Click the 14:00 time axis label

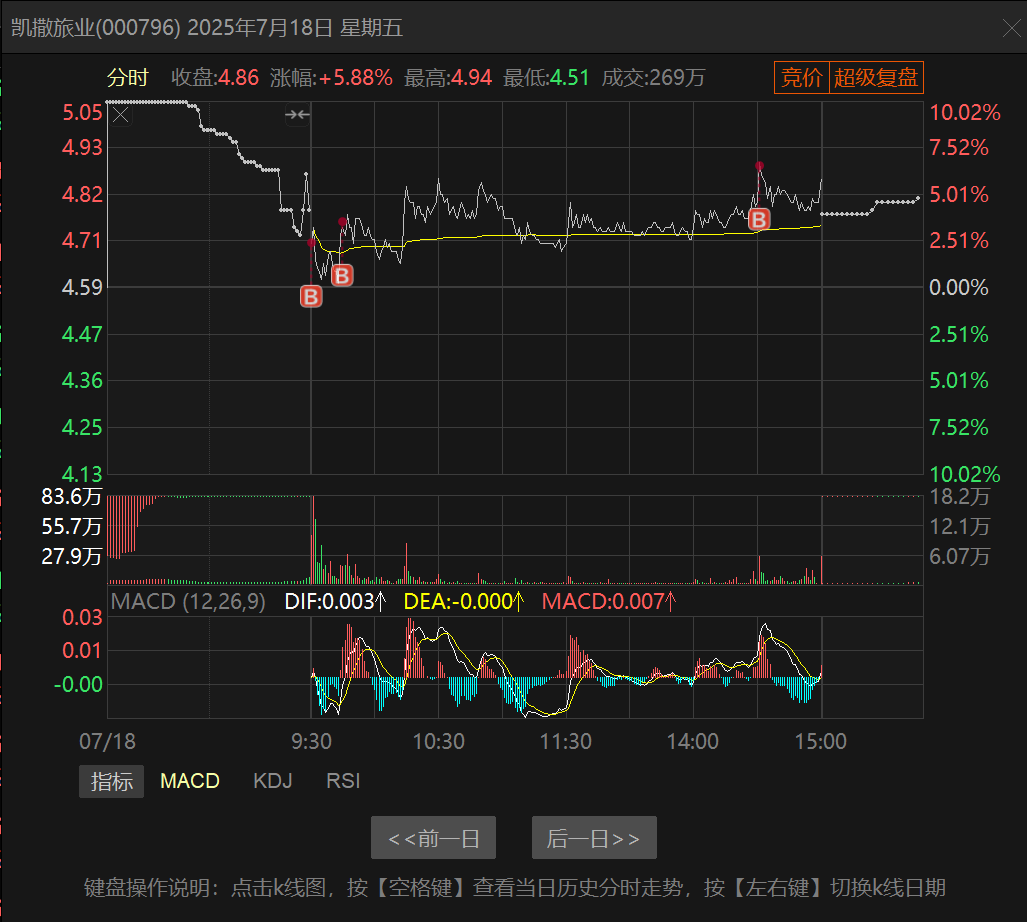click(x=693, y=741)
